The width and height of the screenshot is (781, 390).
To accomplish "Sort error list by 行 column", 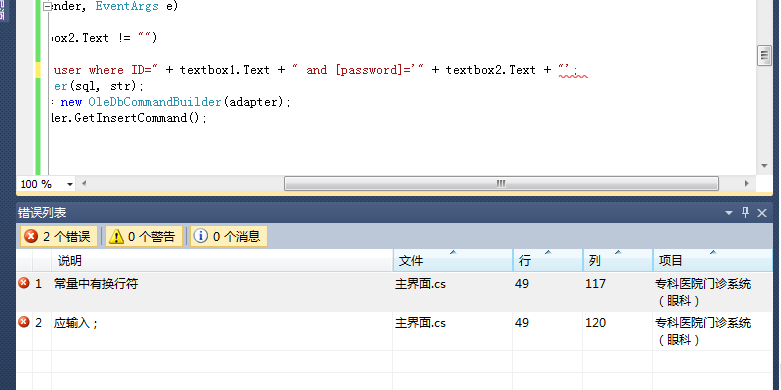I will coord(548,260).
